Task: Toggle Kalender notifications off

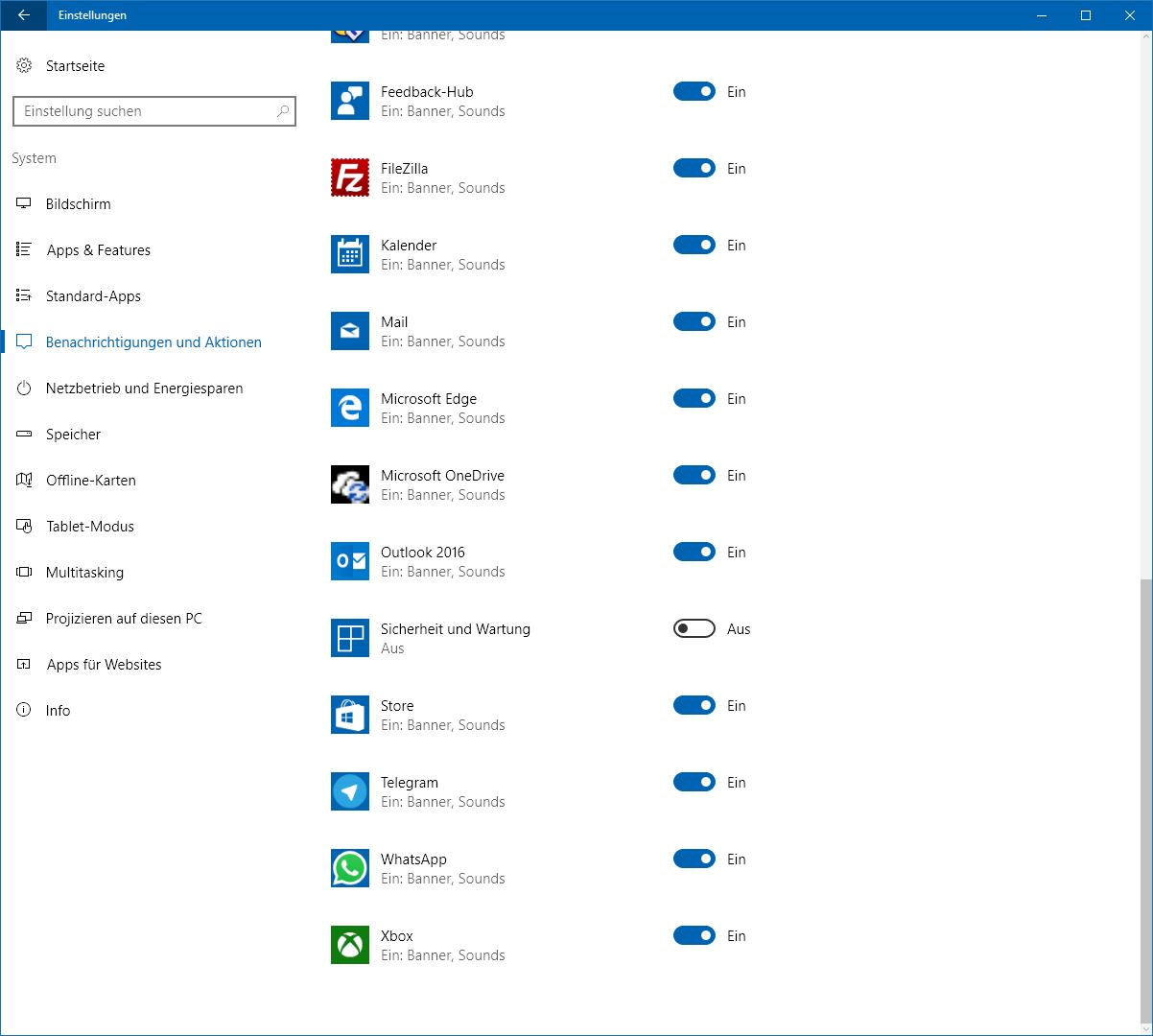Action: [x=694, y=245]
